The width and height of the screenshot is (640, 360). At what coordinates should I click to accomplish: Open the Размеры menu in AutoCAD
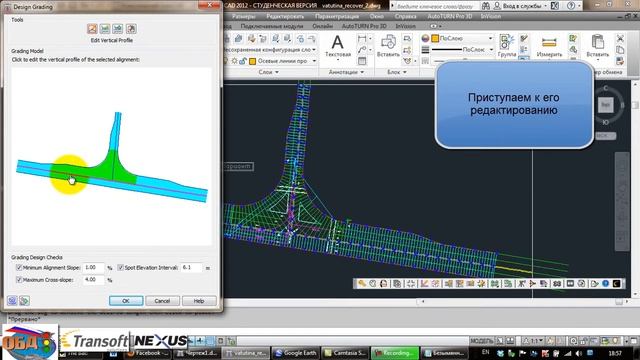(x=243, y=16)
